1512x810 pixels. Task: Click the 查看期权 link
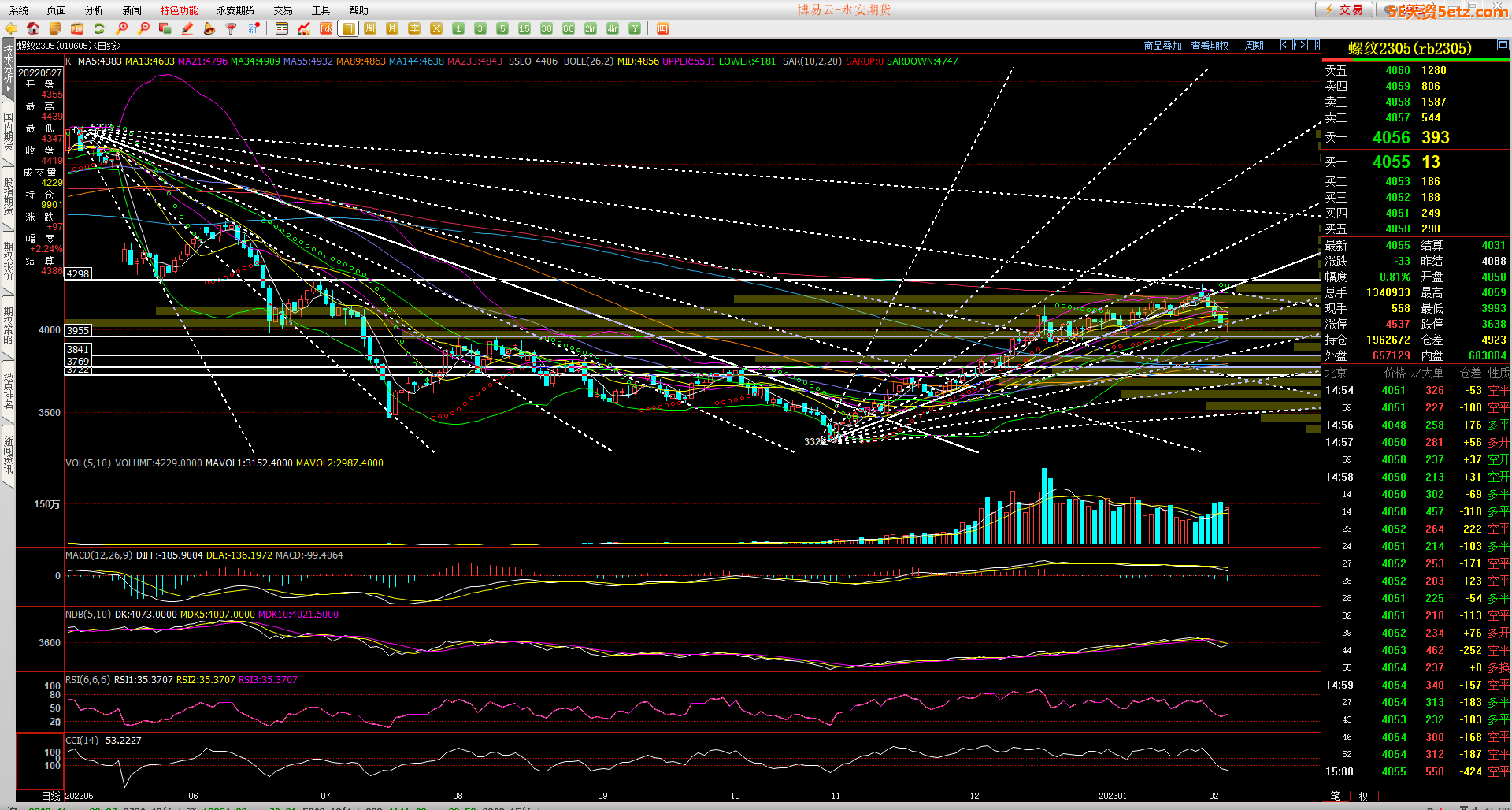(x=1210, y=46)
